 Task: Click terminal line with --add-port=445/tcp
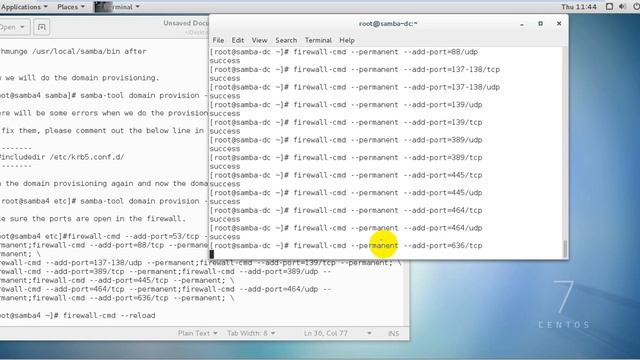(x=346, y=175)
